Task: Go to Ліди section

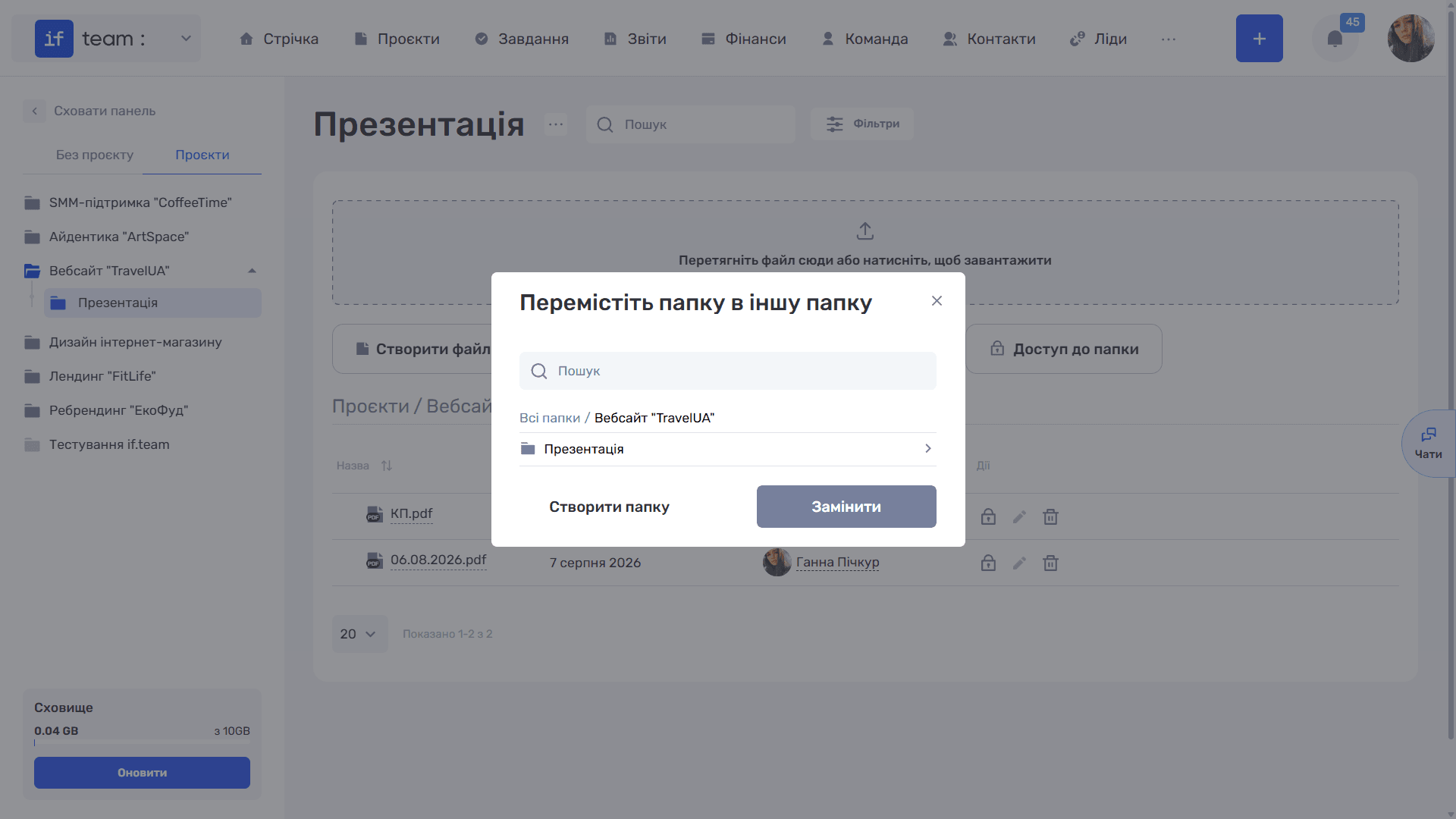Action: (x=1098, y=39)
